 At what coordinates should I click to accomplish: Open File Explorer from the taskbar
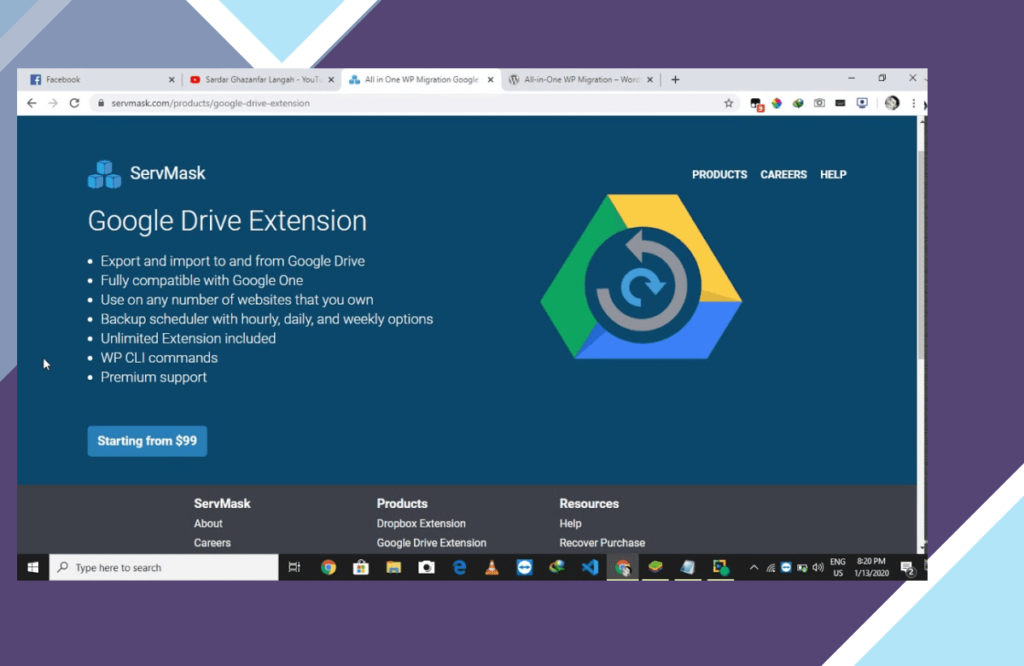pyautogui.click(x=393, y=567)
